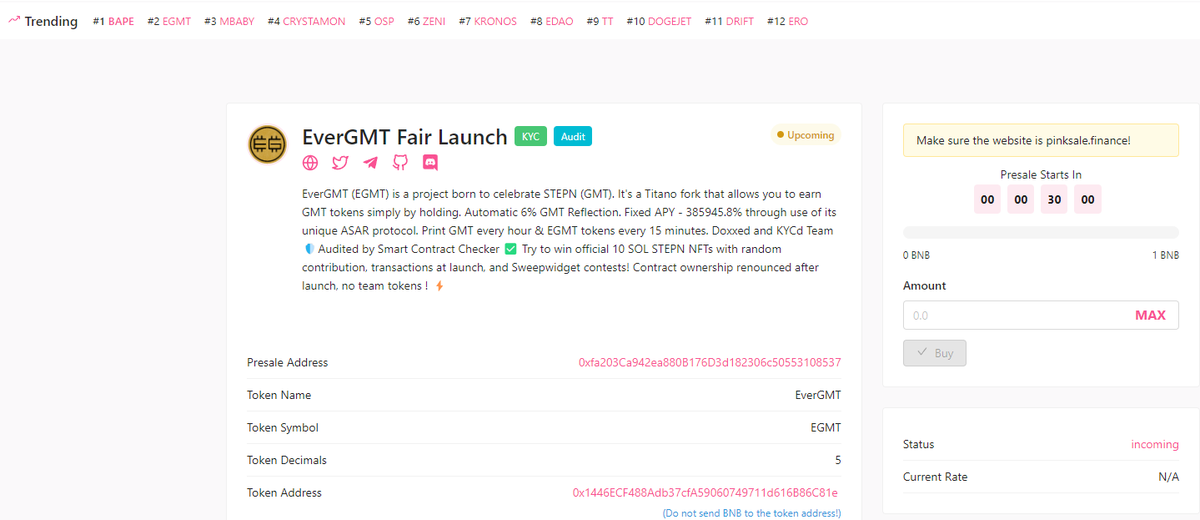This screenshot has width=1200, height=520.
Task: Click the Current Rate 'N/A' value
Action: point(1168,477)
